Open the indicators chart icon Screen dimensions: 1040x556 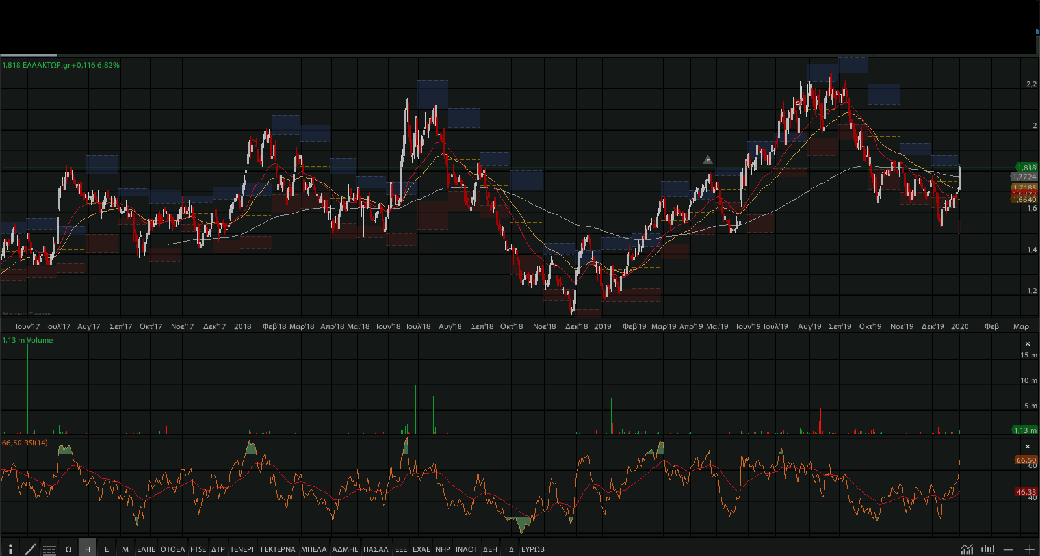pyautogui.click(x=966, y=549)
